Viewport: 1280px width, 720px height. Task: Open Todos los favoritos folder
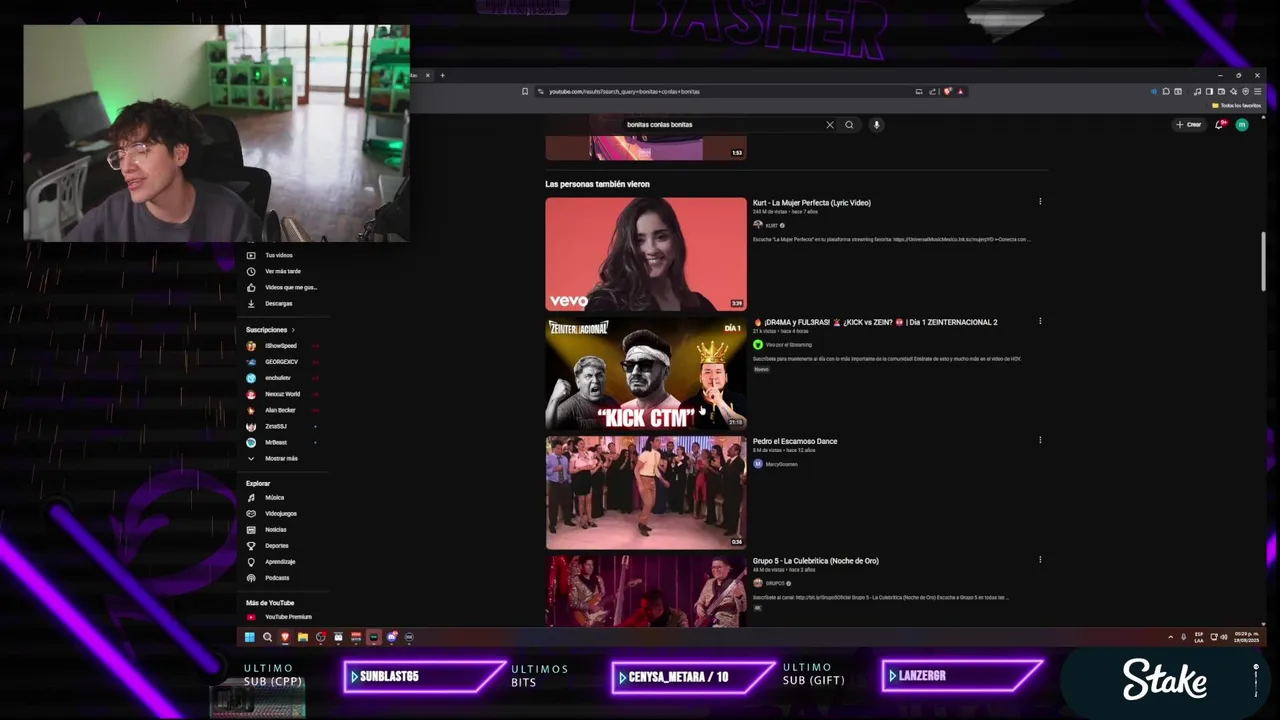(x=1237, y=105)
